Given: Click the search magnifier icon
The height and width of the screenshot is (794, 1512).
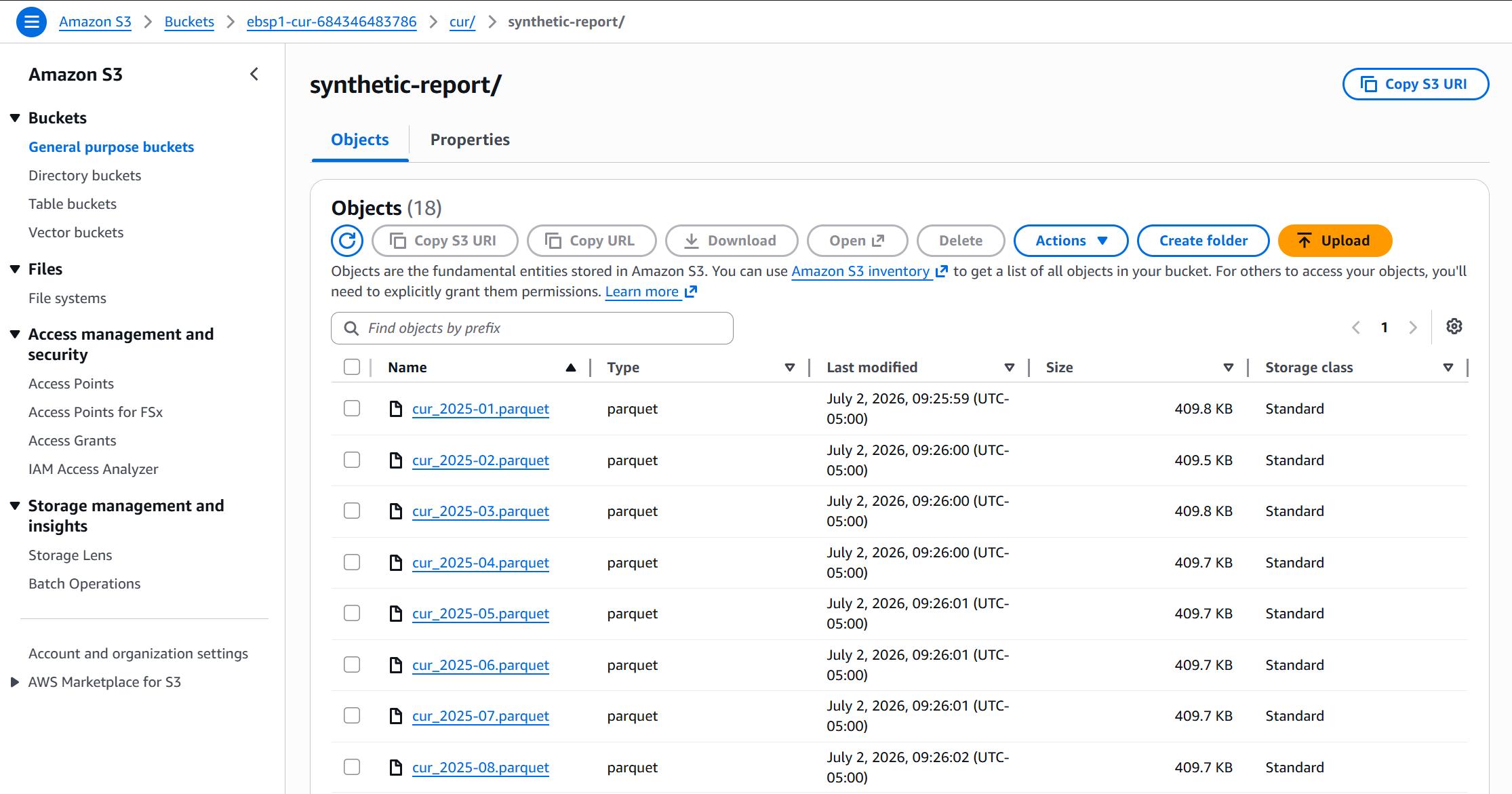Looking at the screenshot, I should (x=351, y=328).
